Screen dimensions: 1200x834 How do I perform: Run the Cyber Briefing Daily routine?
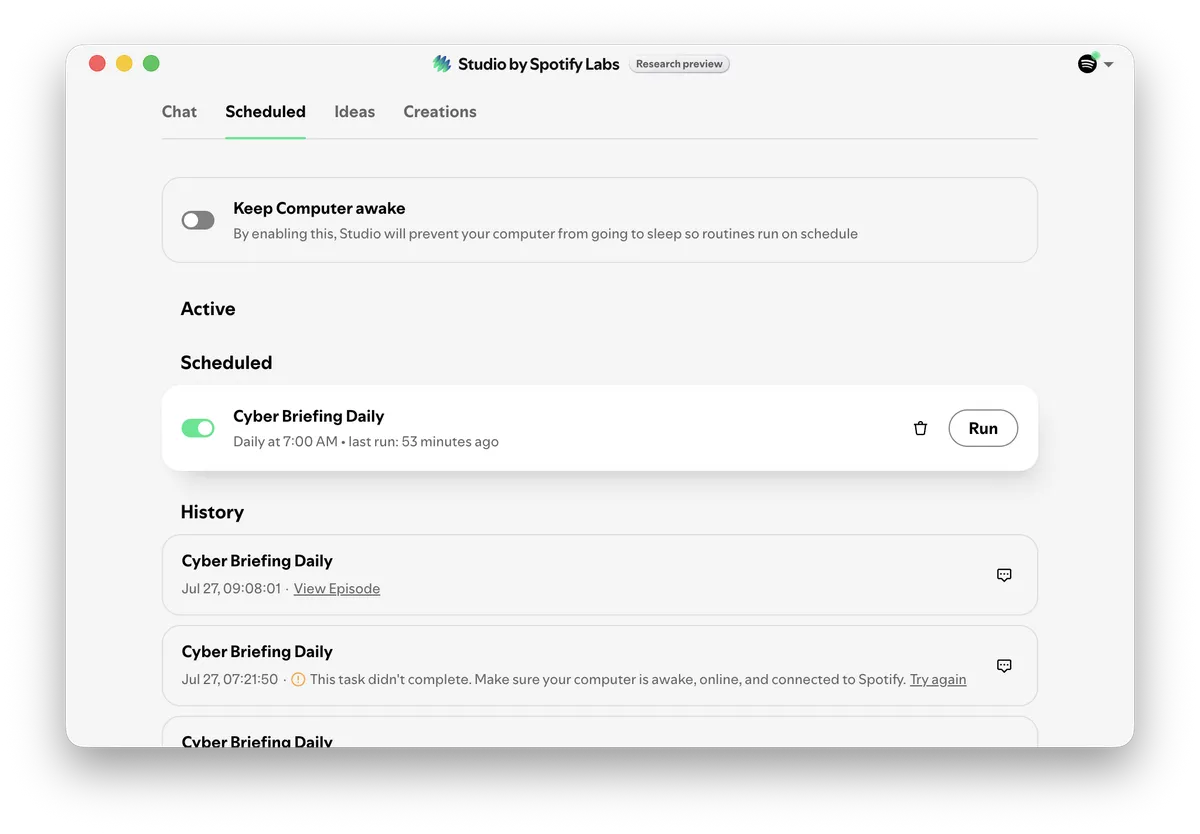tap(983, 428)
